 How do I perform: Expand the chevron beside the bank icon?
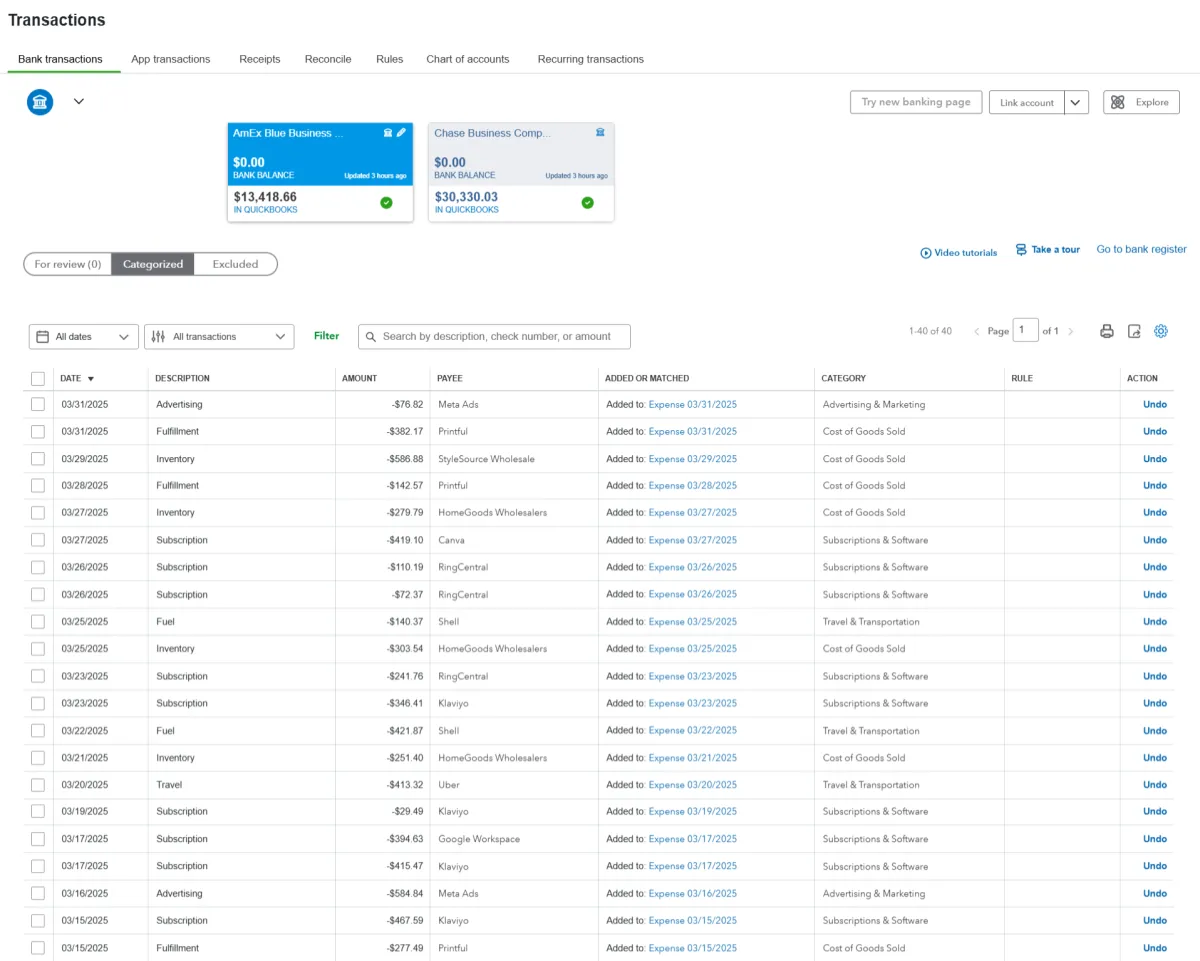point(79,101)
